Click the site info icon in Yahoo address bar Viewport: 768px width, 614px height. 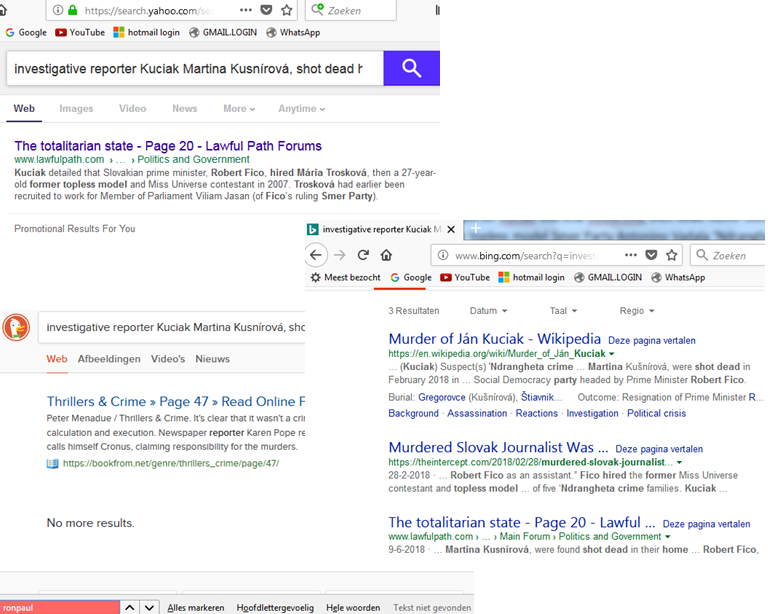[x=58, y=10]
